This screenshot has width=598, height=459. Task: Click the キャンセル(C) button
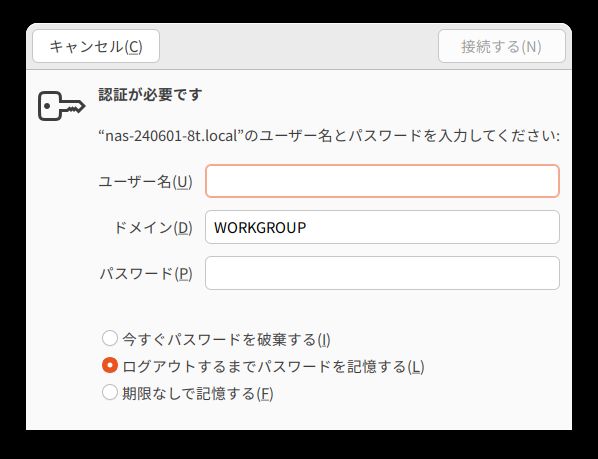(96, 46)
